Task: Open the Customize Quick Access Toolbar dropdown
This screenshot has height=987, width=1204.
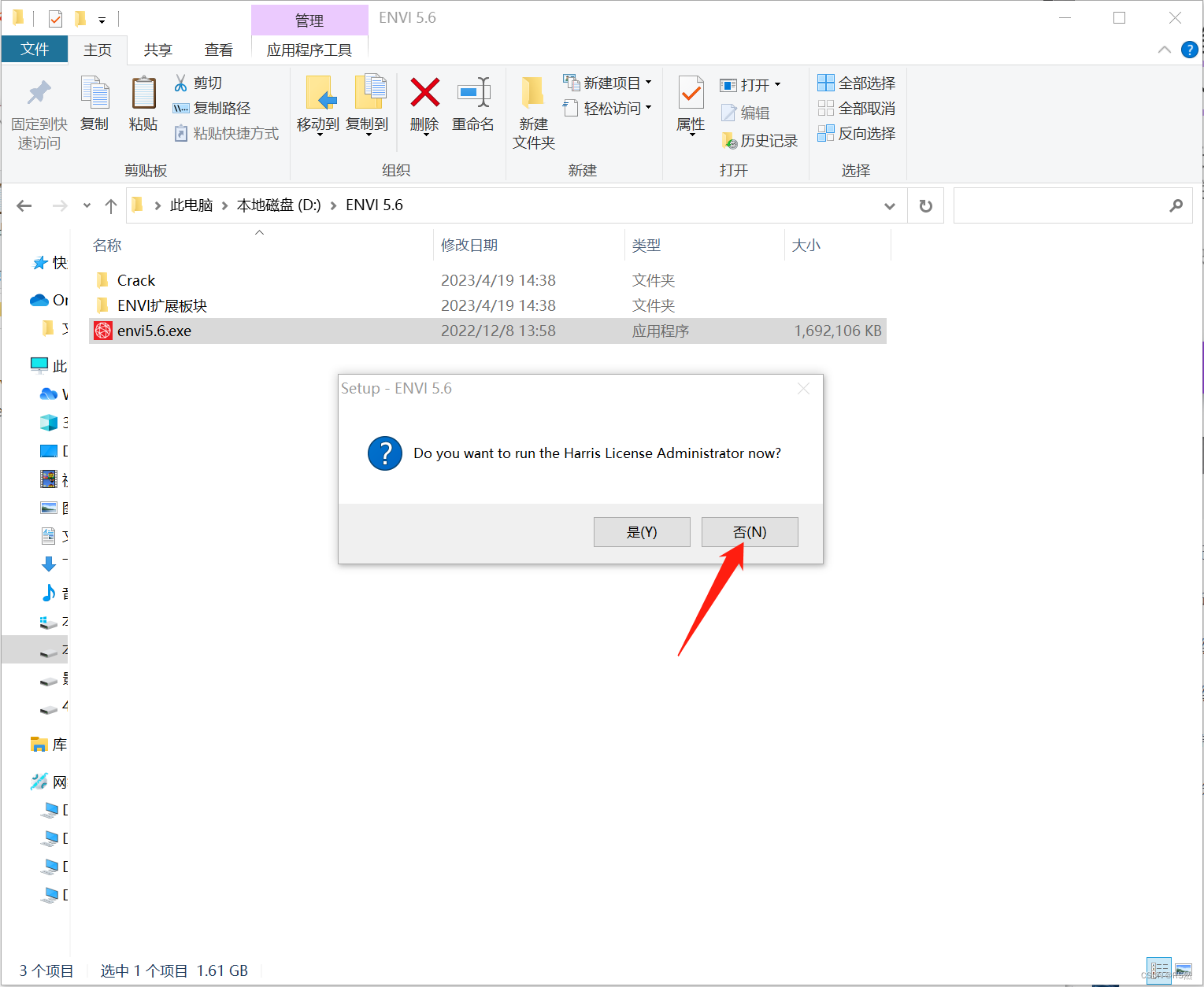Action: point(102,19)
